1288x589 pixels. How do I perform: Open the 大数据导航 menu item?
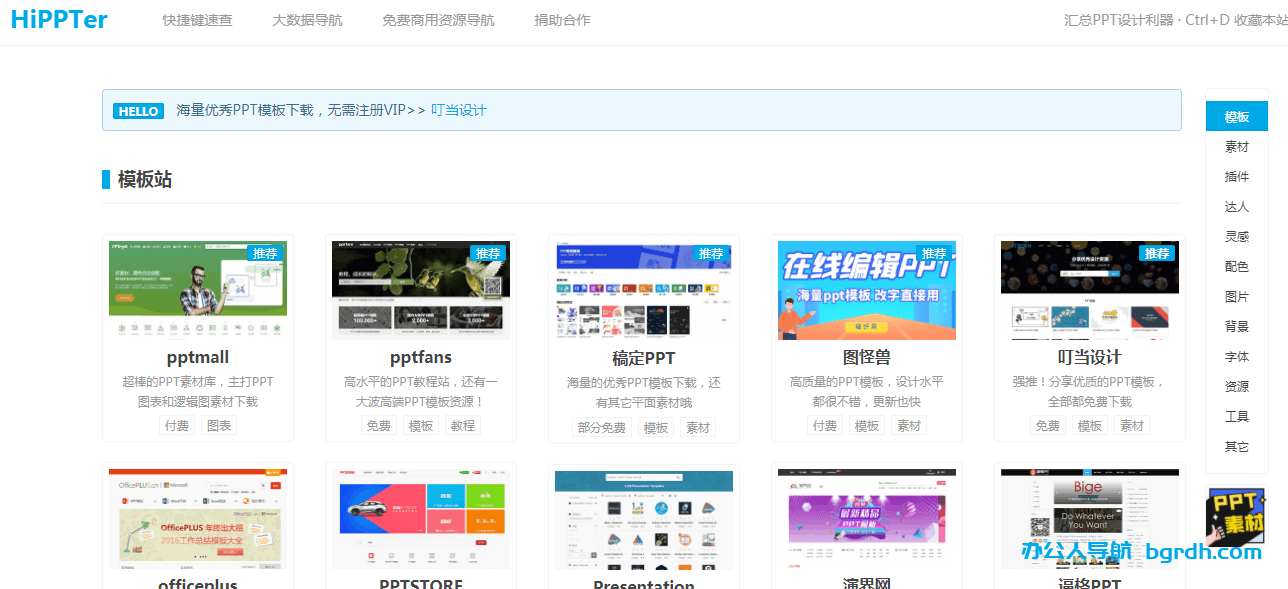point(307,19)
